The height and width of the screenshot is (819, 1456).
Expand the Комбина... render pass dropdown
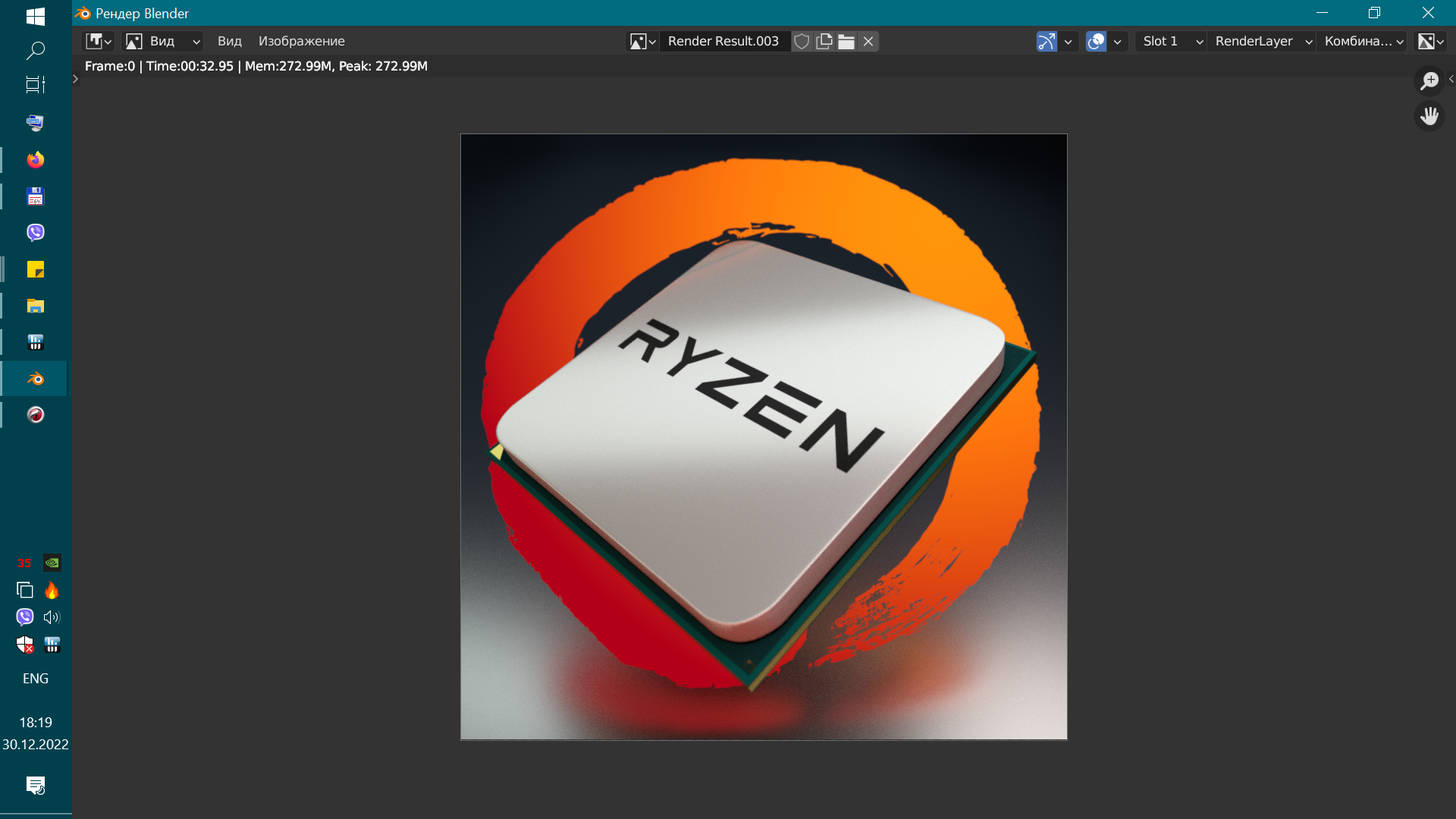[x=1363, y=42]
